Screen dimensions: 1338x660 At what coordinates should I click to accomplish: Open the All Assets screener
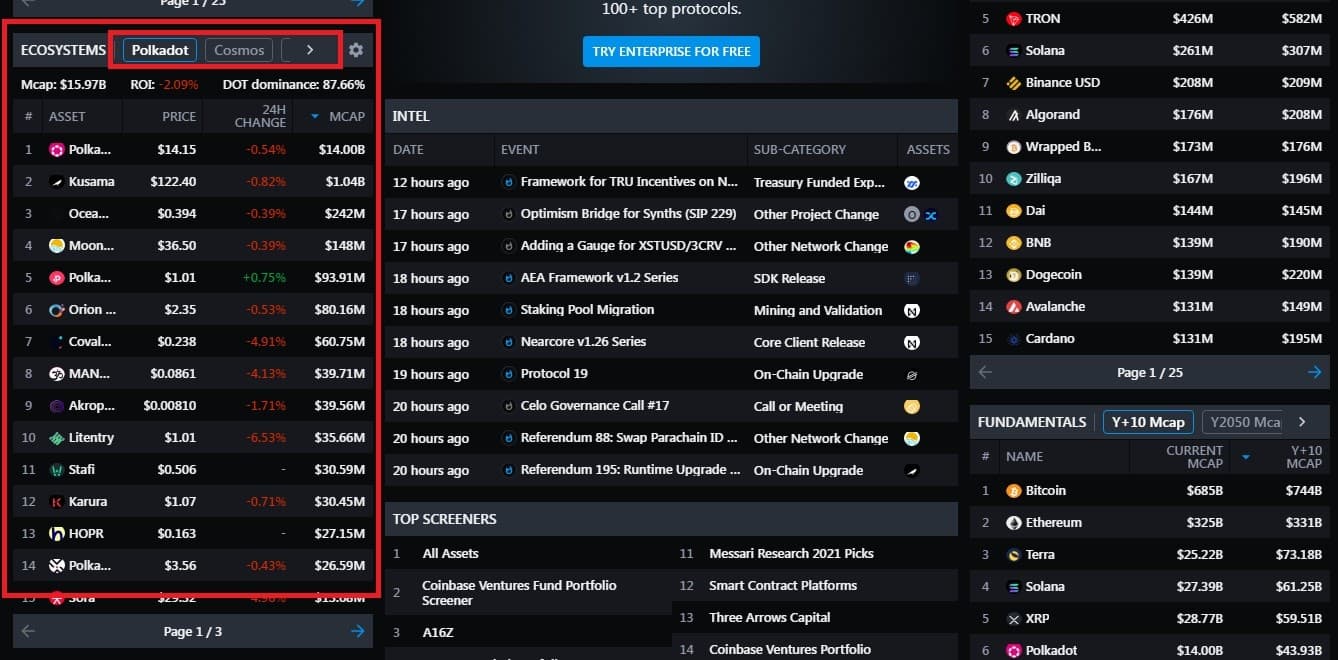click(x=450, y=553)
